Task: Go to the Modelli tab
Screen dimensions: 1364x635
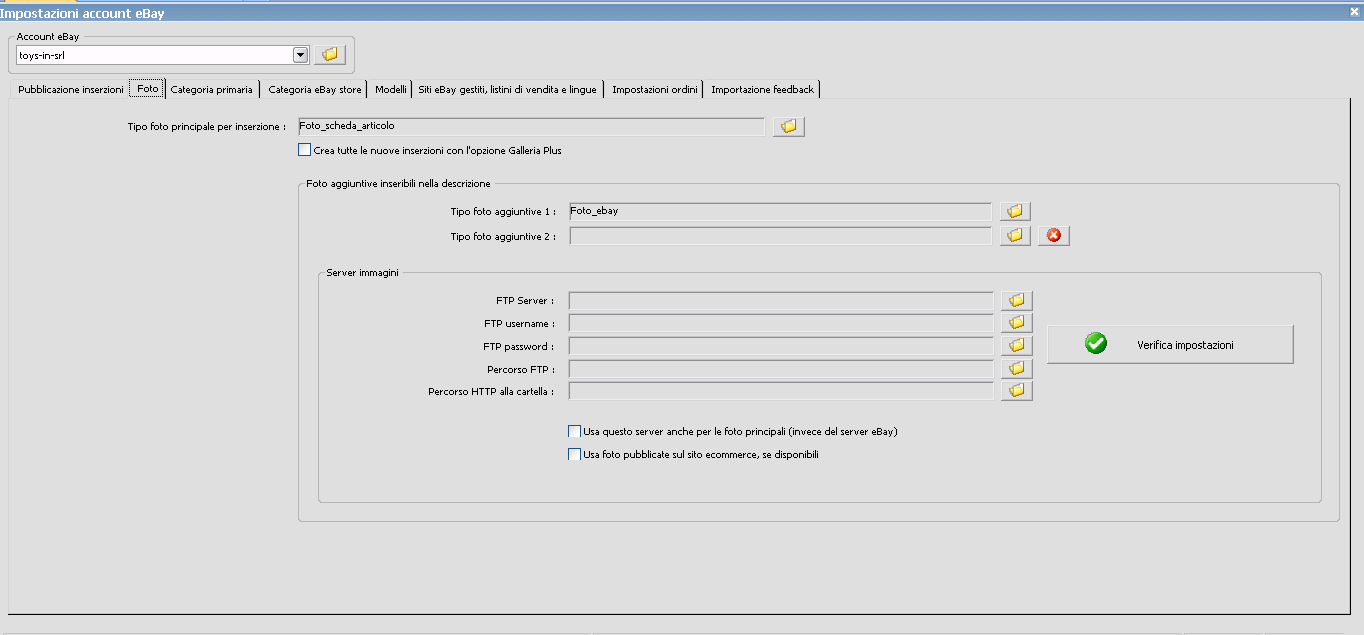Action: [391, 89]
